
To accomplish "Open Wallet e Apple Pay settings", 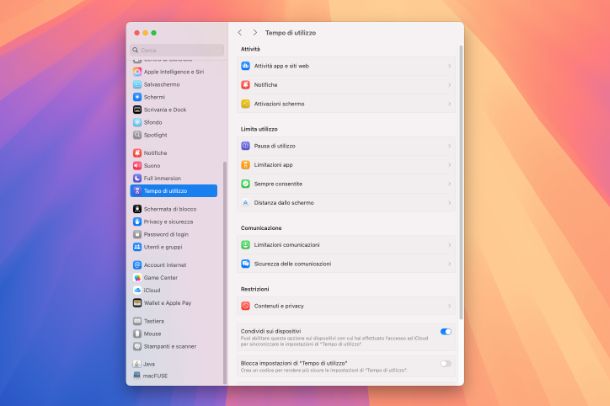I will 167,302.
